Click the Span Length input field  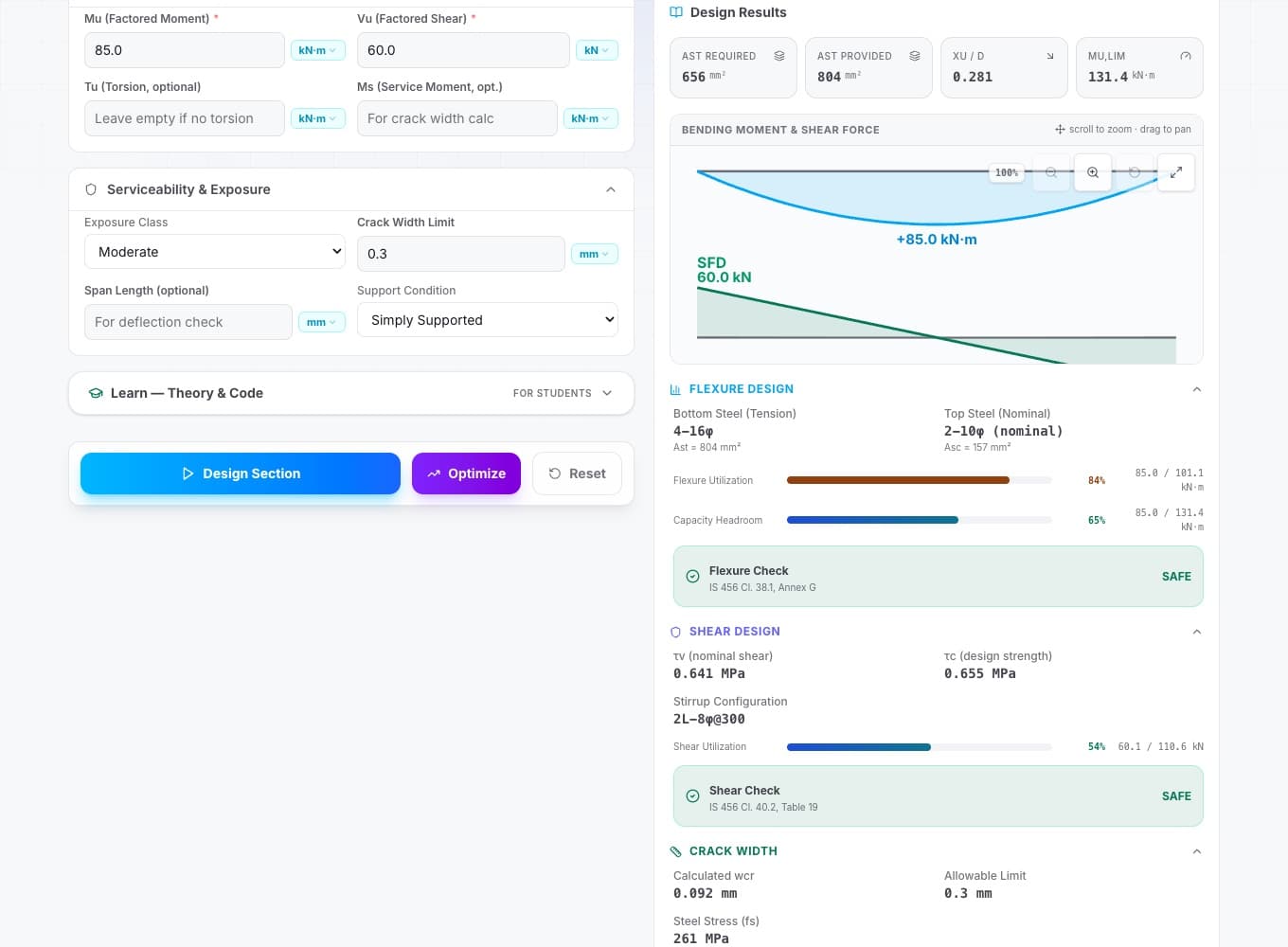(188, 322)
